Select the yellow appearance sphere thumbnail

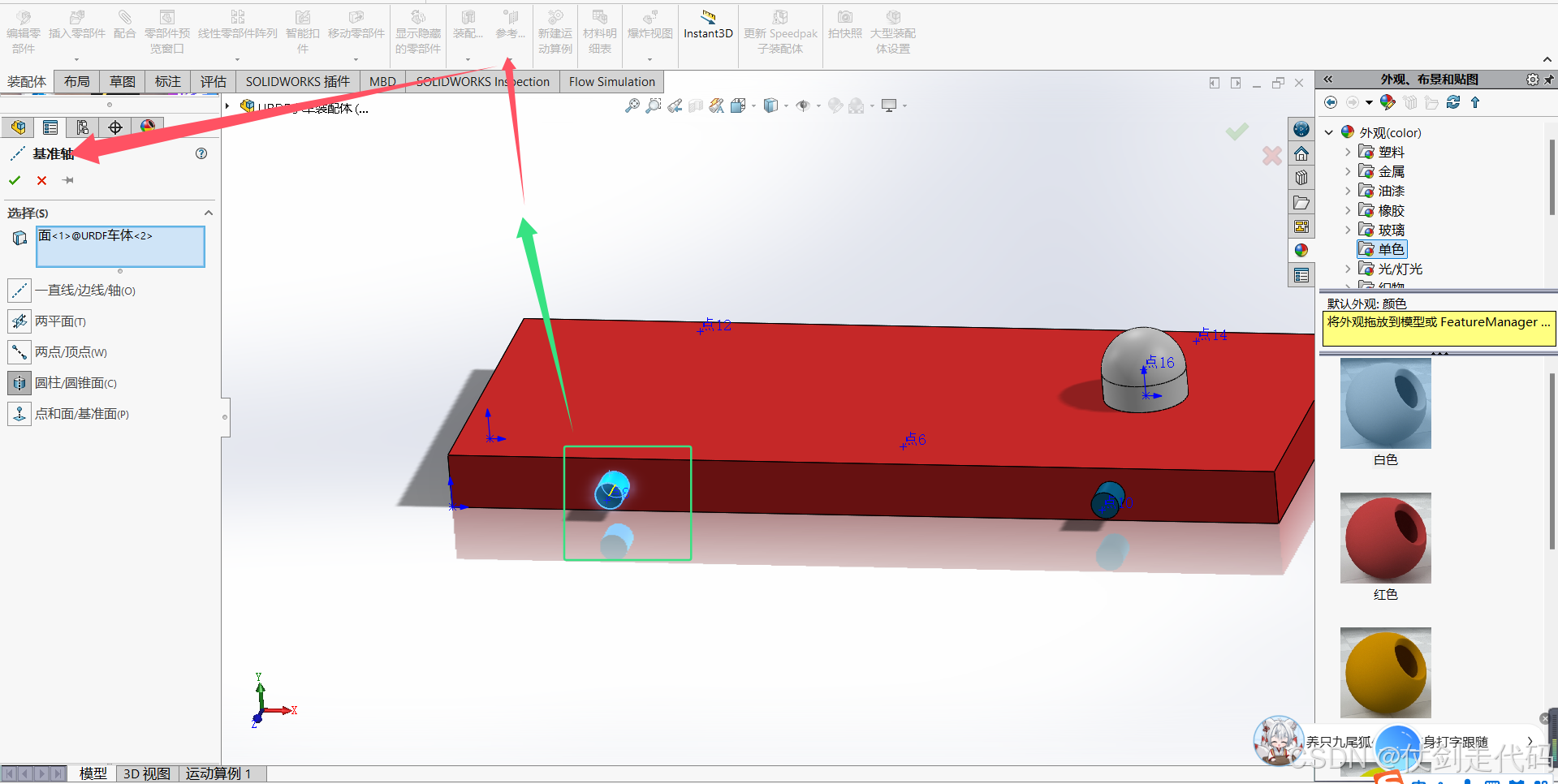click(x=1386, y=672)
